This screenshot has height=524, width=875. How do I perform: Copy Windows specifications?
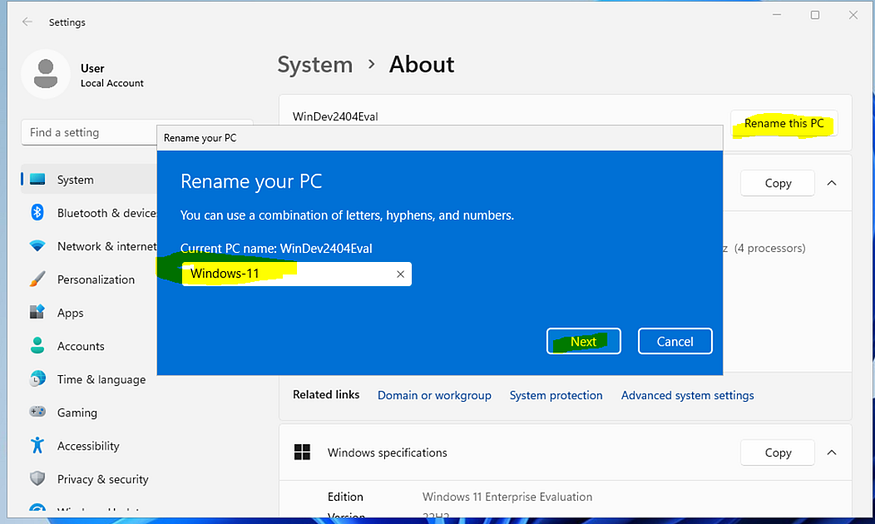(777, 453)
